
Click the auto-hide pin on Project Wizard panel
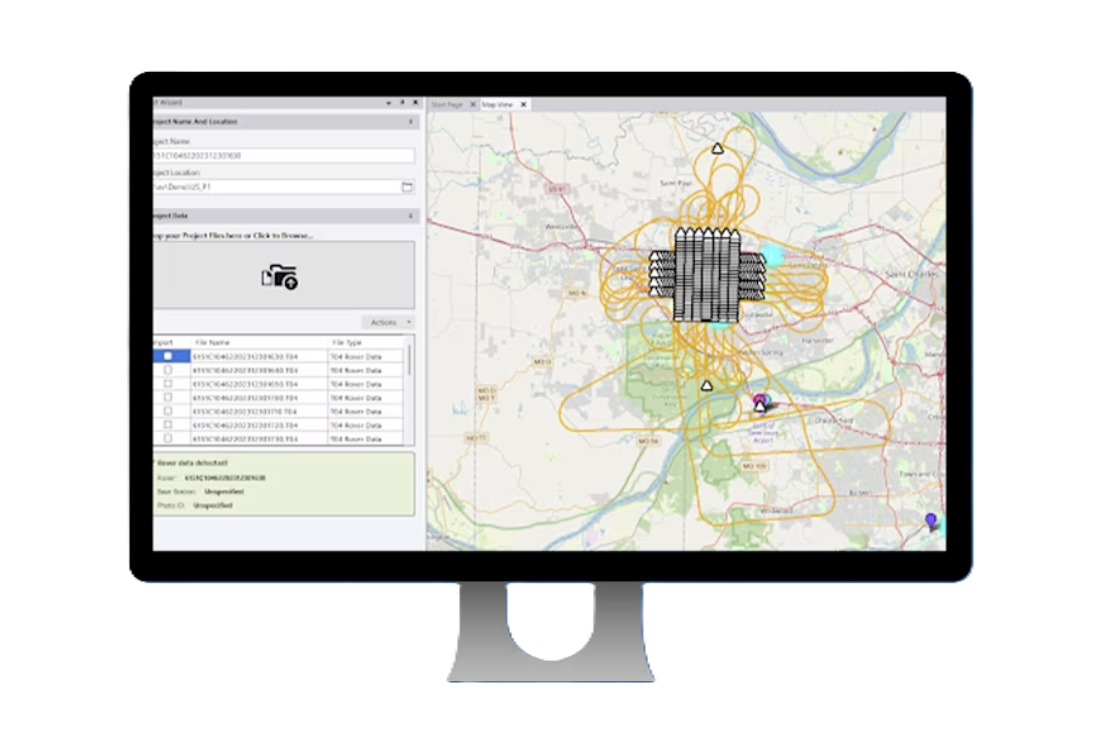tap(403, 101)
